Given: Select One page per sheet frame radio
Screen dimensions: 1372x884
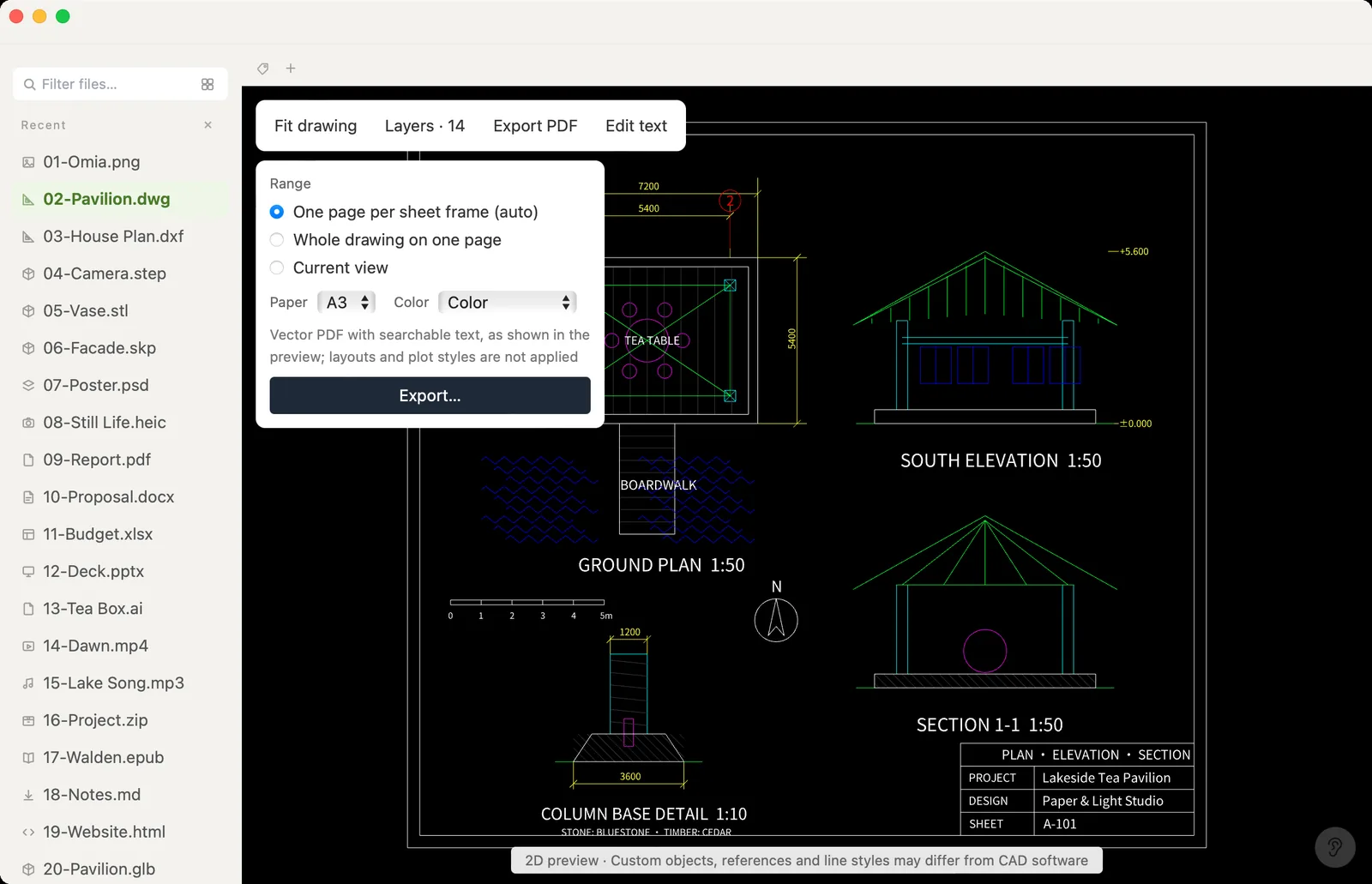Looking at the screenshot, I should [277, 212].
